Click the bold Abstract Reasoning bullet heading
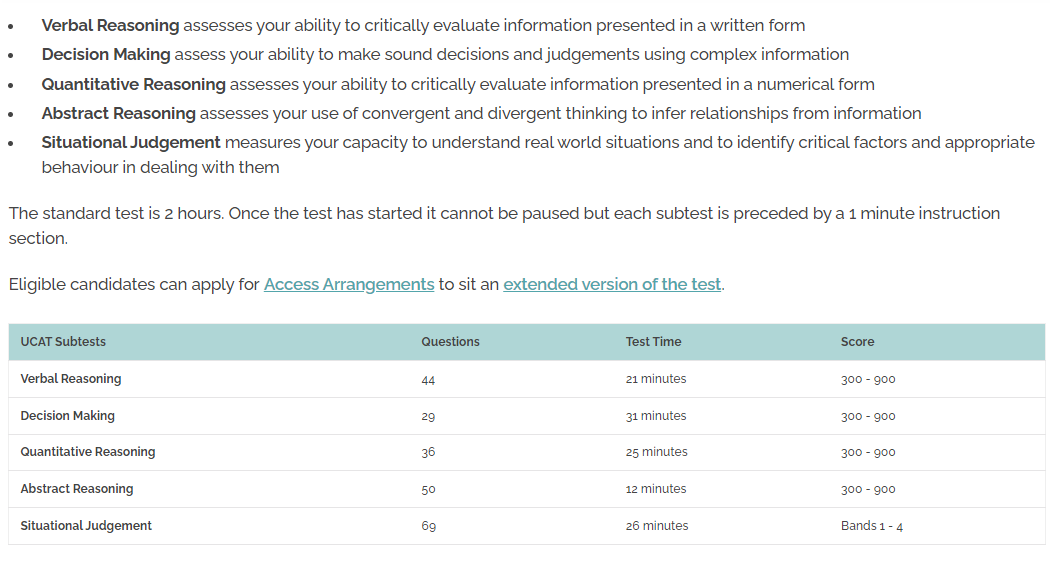The image size is (1050, 565). click(119, 113)
